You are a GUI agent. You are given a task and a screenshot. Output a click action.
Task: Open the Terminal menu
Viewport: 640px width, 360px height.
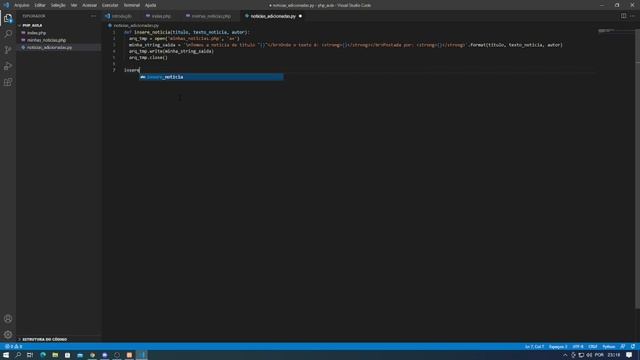pos(131,5)
